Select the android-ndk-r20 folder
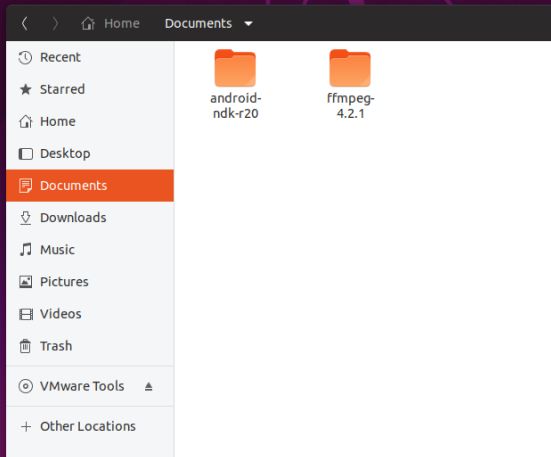Screen dimensions: 551x457 [x=235, y=85]
